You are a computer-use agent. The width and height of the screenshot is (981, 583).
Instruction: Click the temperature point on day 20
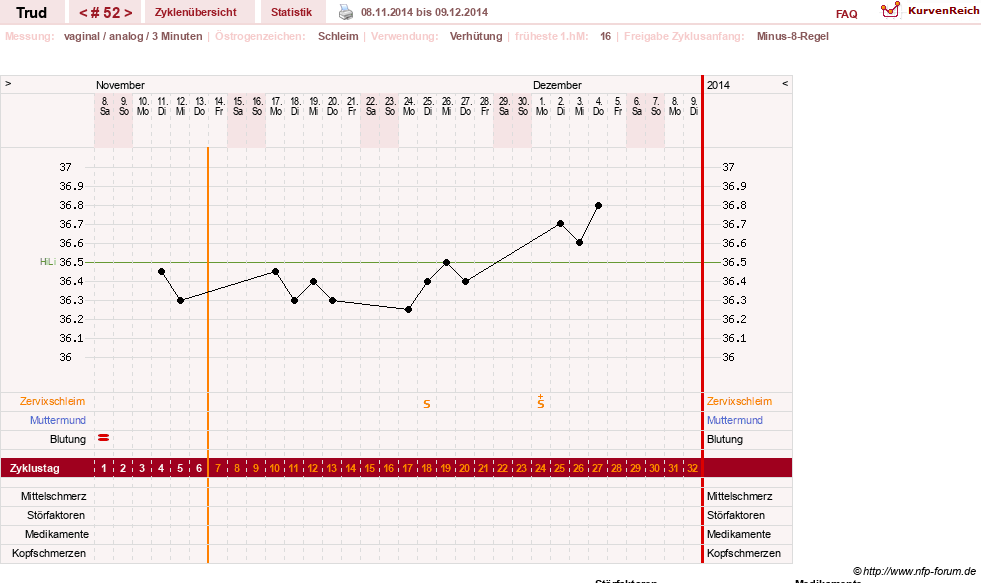(465, 281)
